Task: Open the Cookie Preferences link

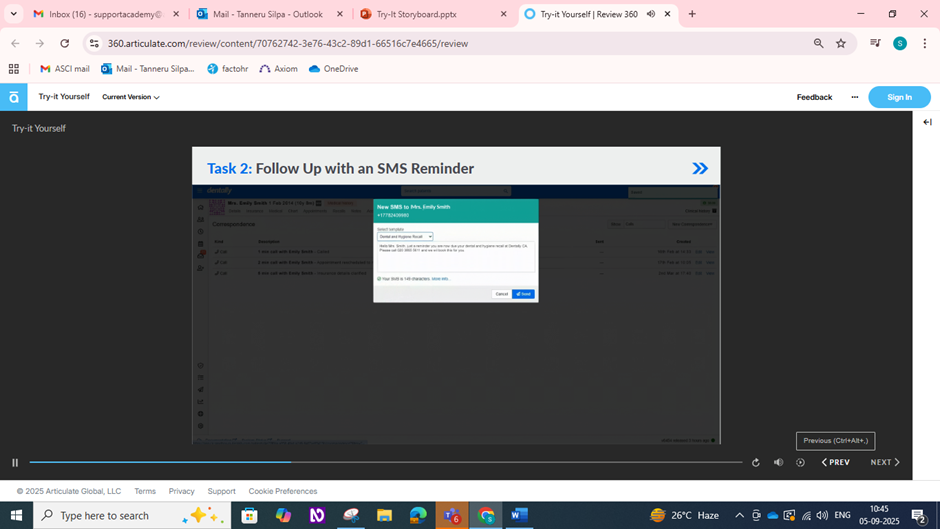Action: pos(282,491)
